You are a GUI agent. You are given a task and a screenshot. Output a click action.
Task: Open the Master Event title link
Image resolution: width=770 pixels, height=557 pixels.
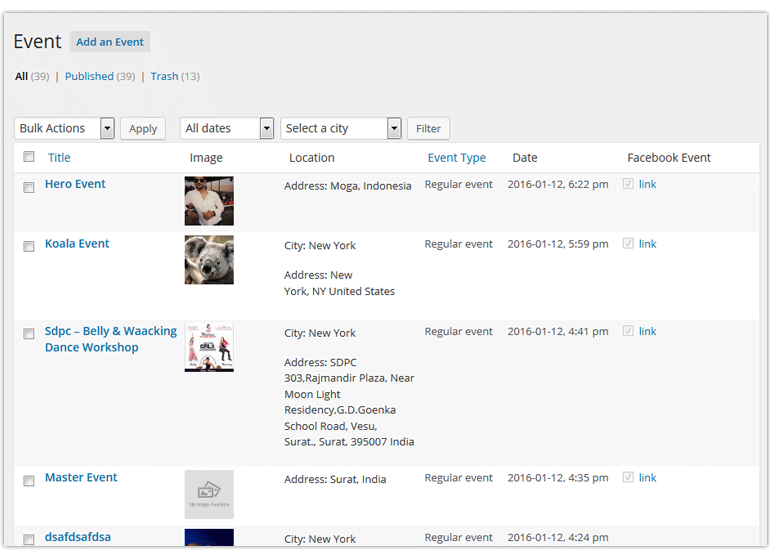click(81, 478)
